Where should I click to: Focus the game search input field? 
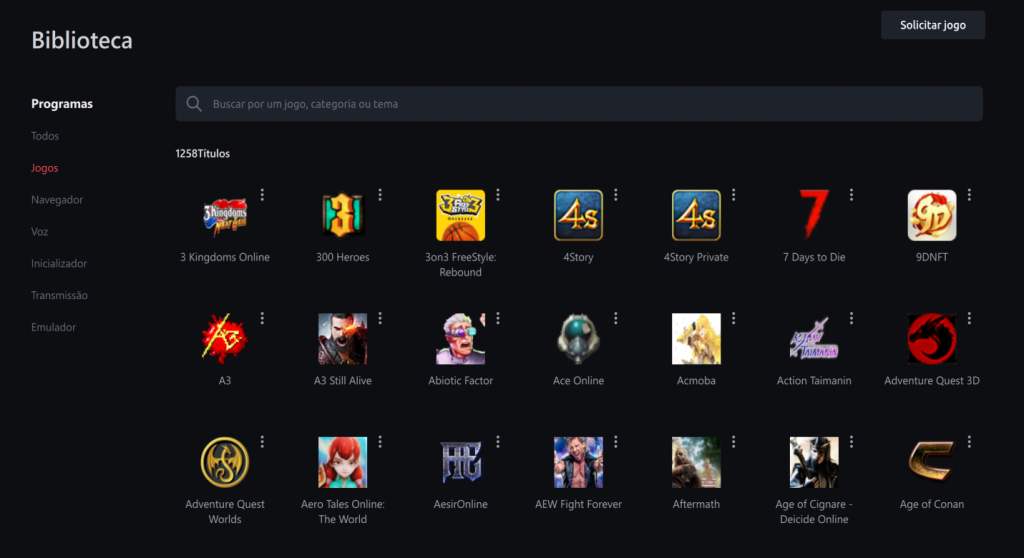[x=590, y=104]
